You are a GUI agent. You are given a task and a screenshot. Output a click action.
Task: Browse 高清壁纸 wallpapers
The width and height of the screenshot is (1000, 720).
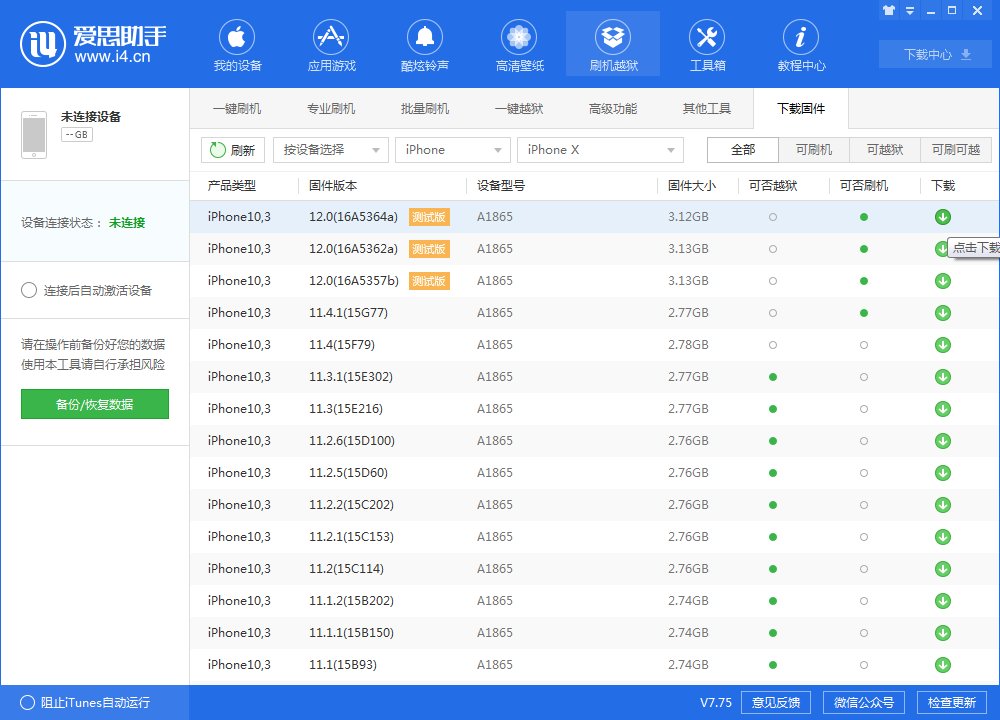(518, 43)
